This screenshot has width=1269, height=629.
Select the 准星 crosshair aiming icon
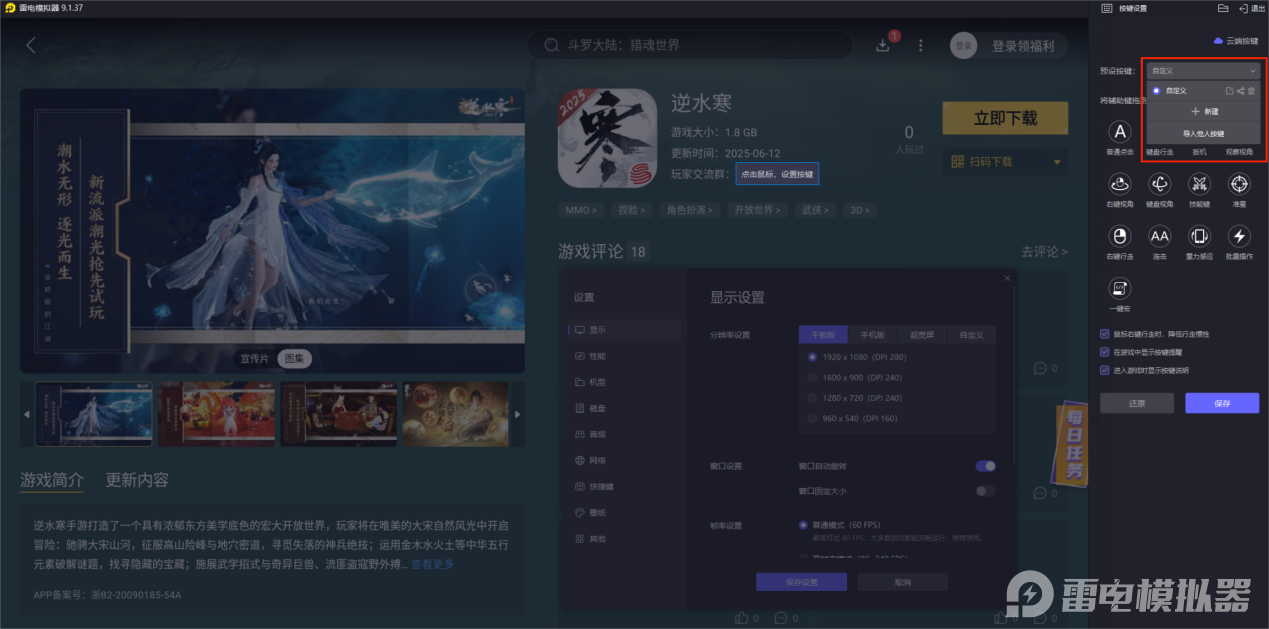point(1238,184)
